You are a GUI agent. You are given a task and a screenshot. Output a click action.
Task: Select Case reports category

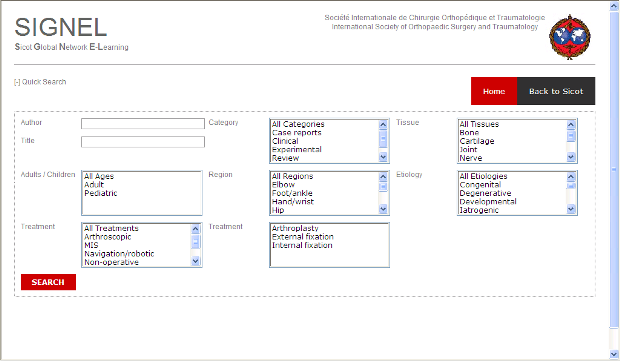[x=297, y=133]
